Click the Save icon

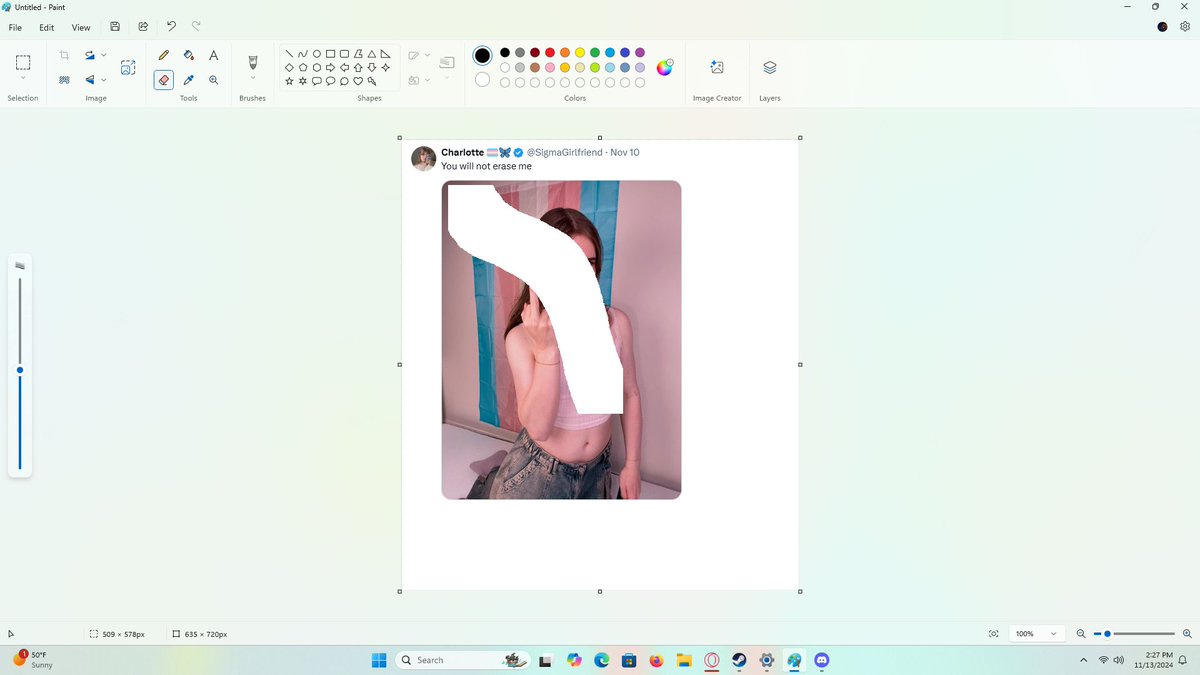point(115,27)
